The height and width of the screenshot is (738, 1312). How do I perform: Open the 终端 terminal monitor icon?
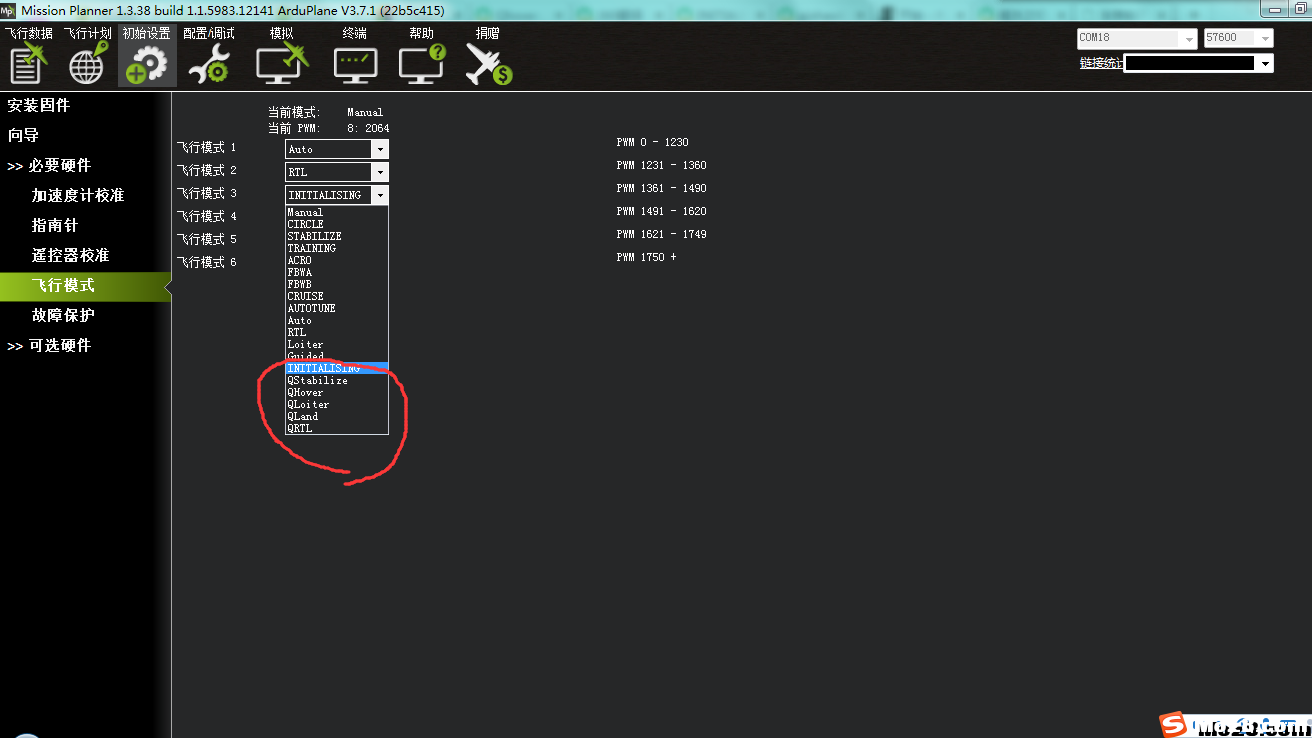pyautogui.click(x=355, y=65)
